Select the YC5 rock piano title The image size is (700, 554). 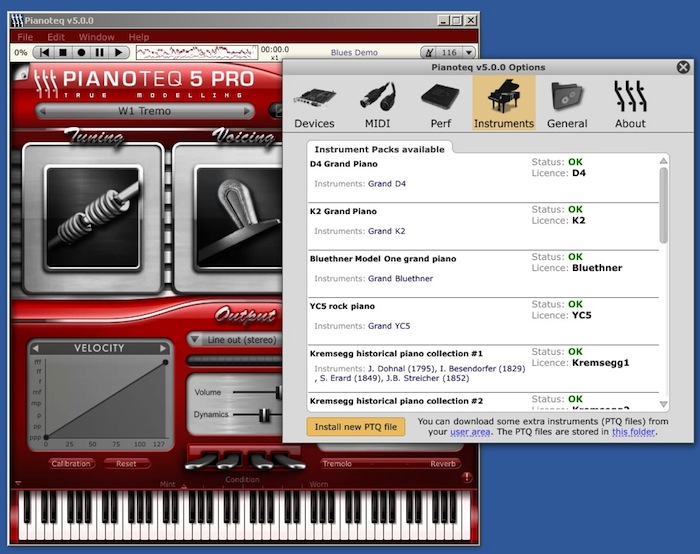pos(342,306)
